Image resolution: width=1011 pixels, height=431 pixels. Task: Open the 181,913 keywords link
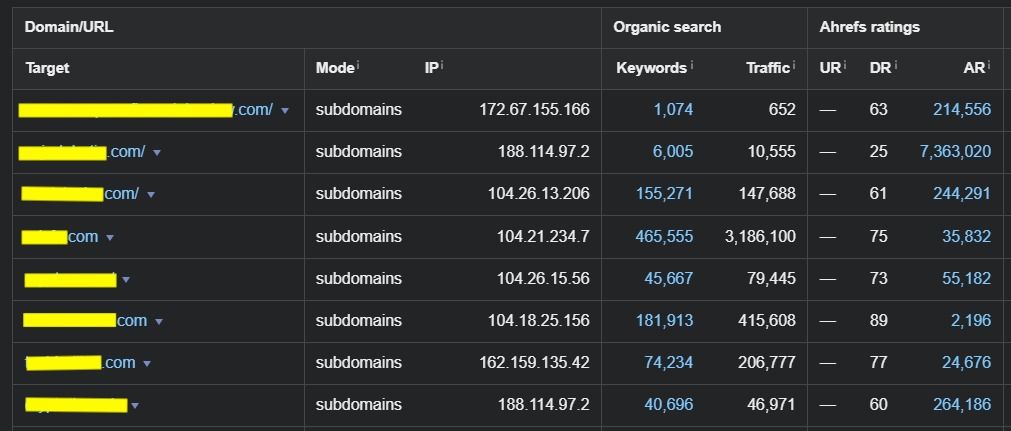click(664, 321)
